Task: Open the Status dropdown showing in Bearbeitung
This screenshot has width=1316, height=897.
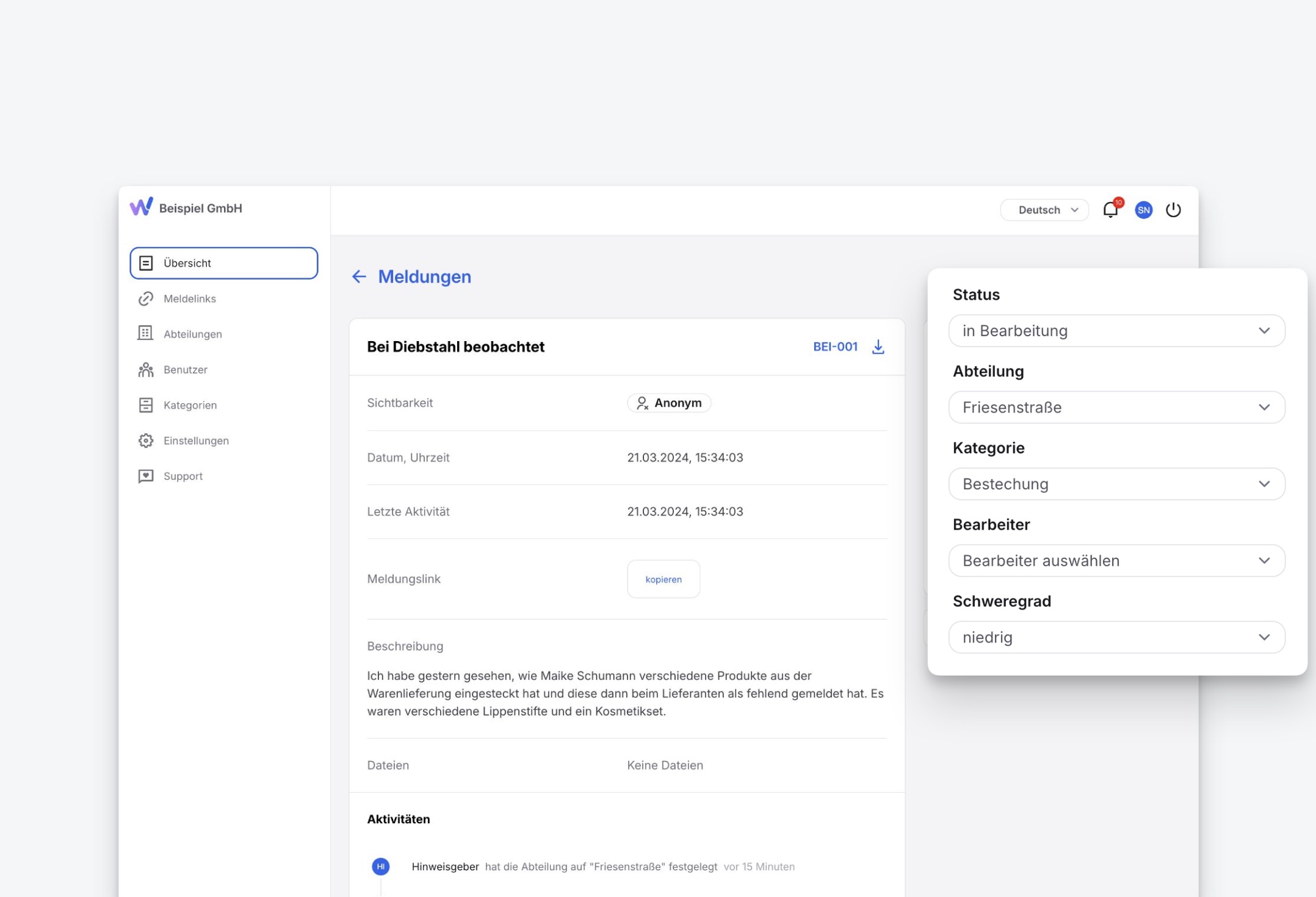Action: tap(1116, 331)
